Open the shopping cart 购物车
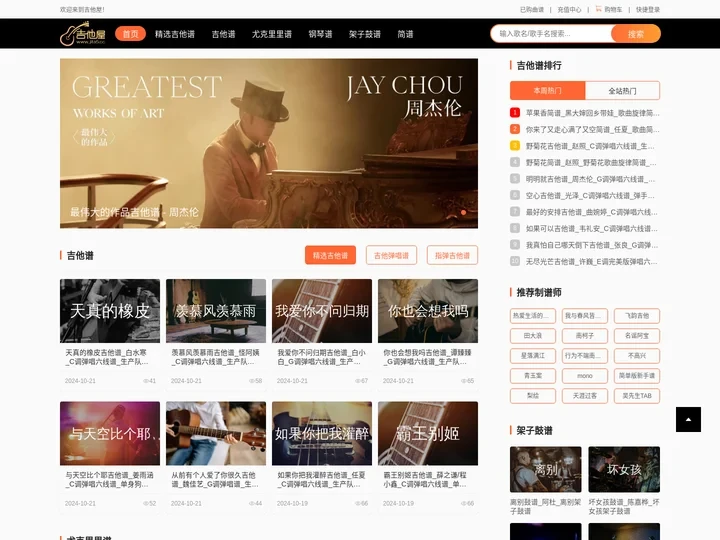 [x=609, y=9]
